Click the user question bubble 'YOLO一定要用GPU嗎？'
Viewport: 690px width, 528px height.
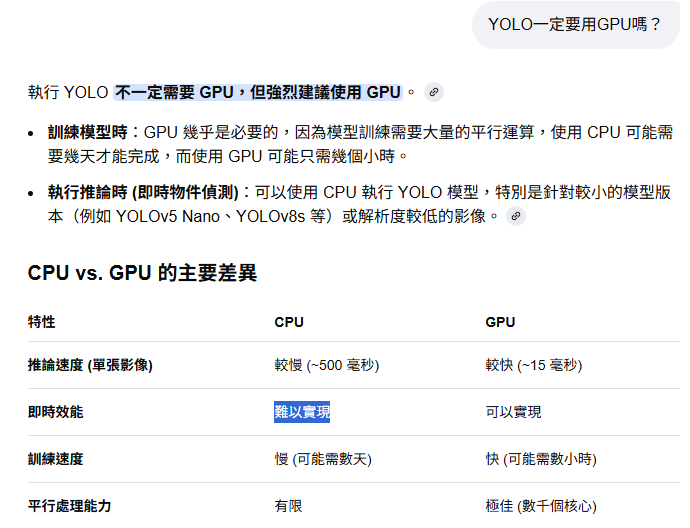[x=575, y=24]
